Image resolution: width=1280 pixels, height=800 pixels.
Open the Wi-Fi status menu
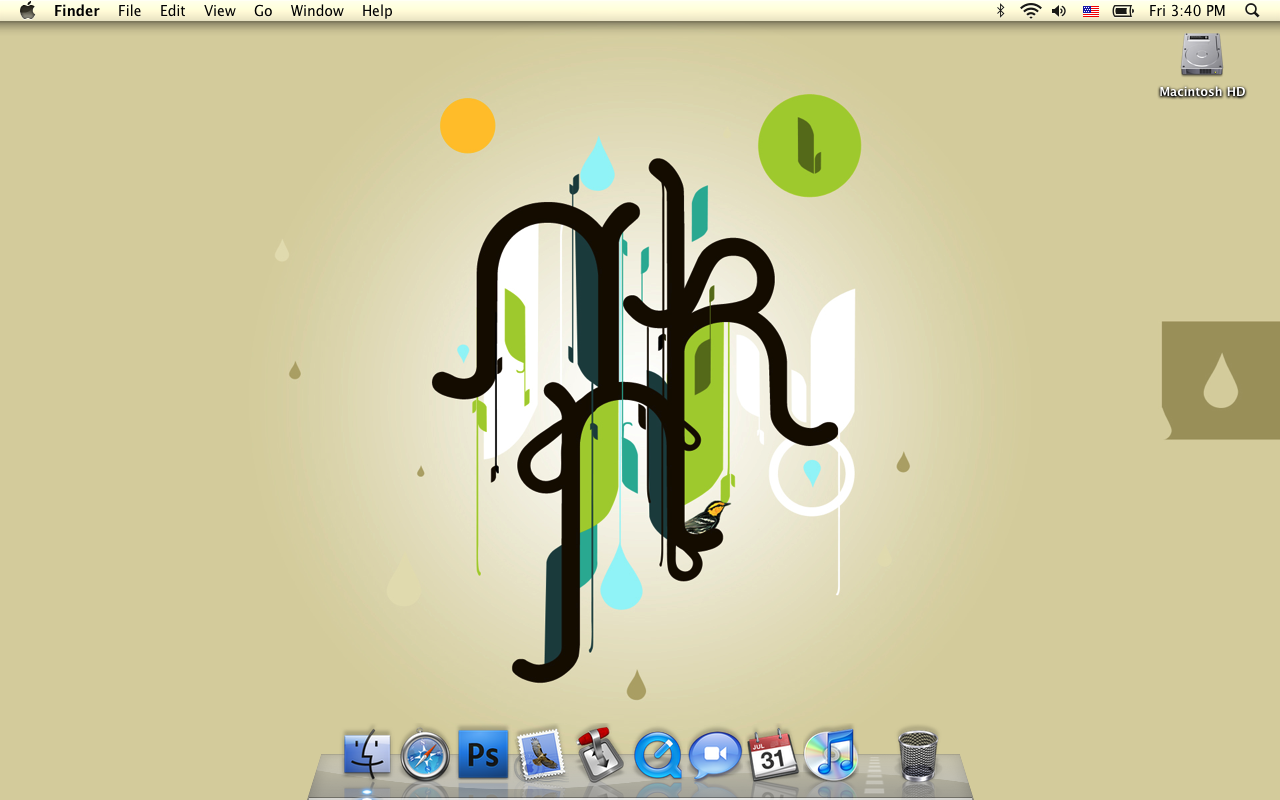tap(1030, 11)
